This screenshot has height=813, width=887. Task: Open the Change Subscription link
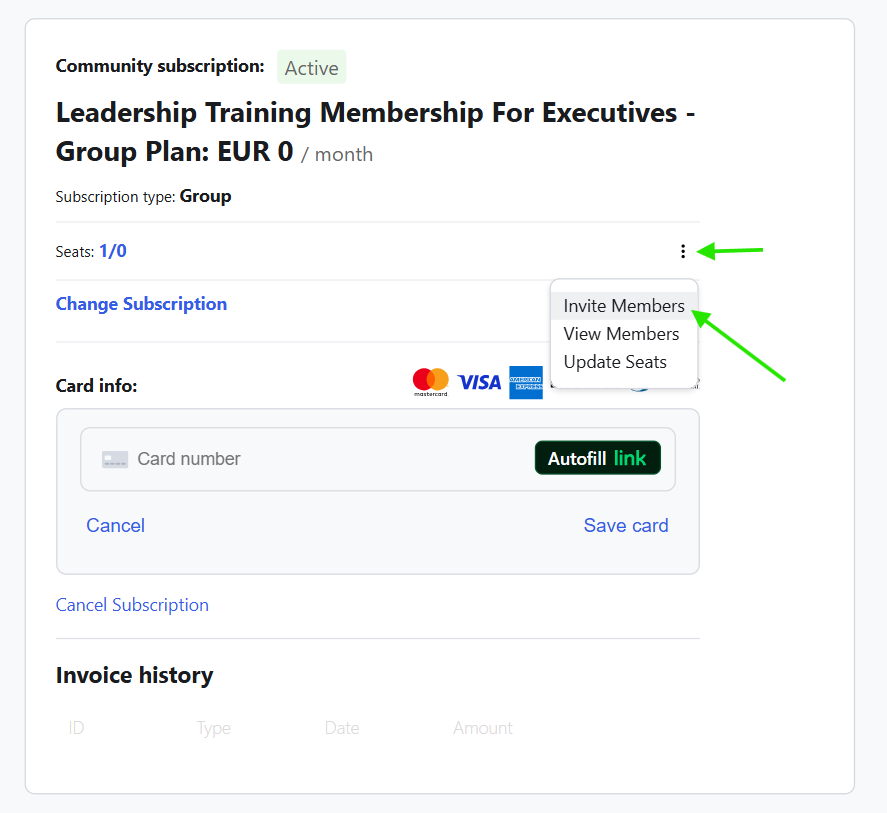[141, 304]
